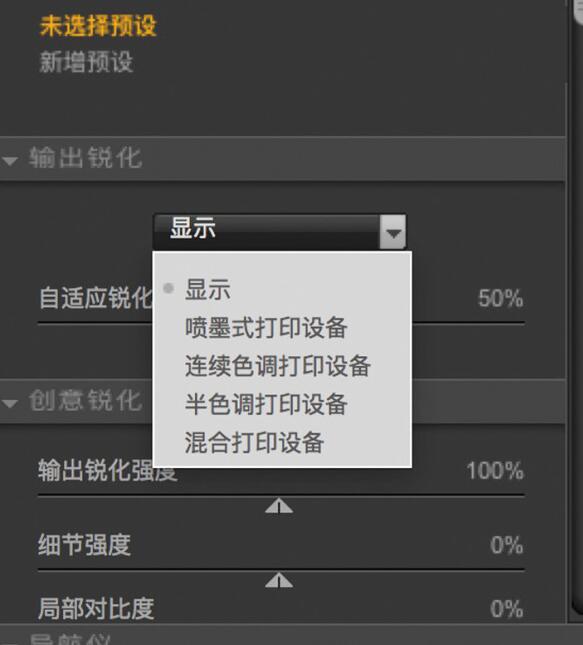Click the 自适应锐化 50% value

pos(501,298)
